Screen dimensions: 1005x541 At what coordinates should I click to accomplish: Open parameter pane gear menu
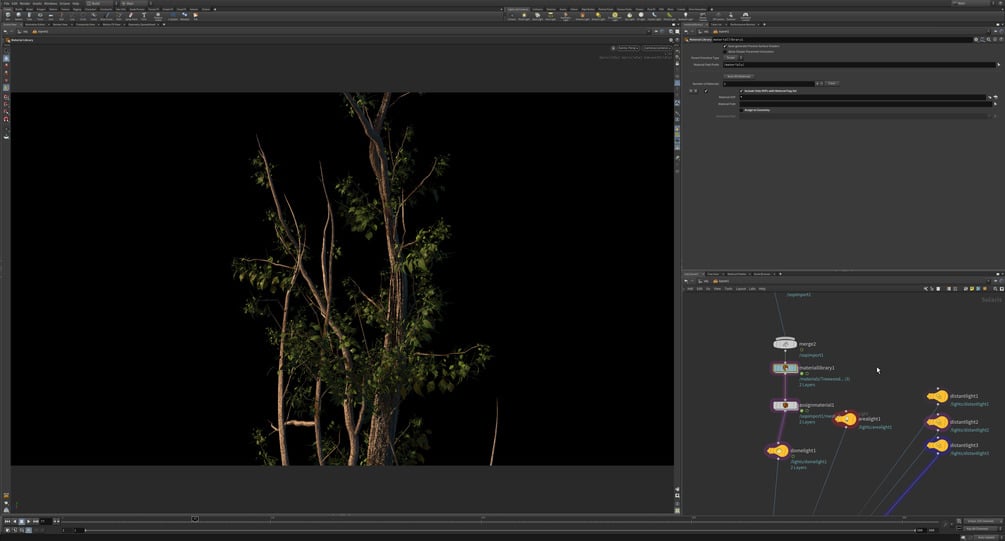point(976,39)
